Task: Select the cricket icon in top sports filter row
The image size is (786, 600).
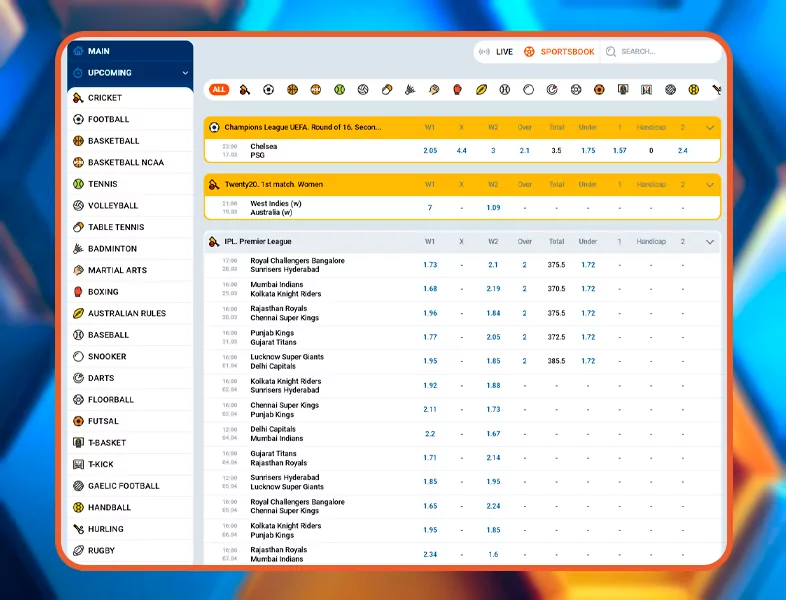Action: coord(244,89)
